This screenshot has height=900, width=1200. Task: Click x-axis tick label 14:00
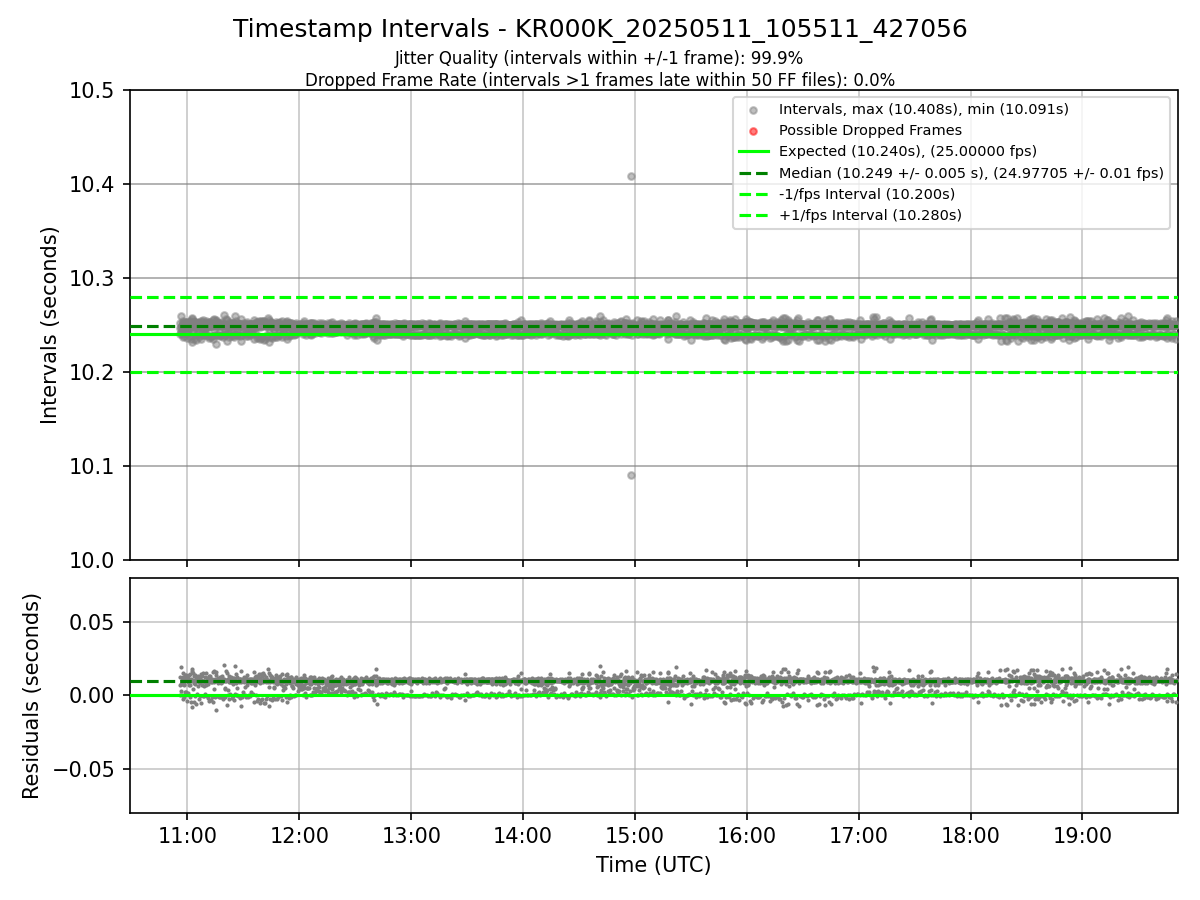click(523, 835)
